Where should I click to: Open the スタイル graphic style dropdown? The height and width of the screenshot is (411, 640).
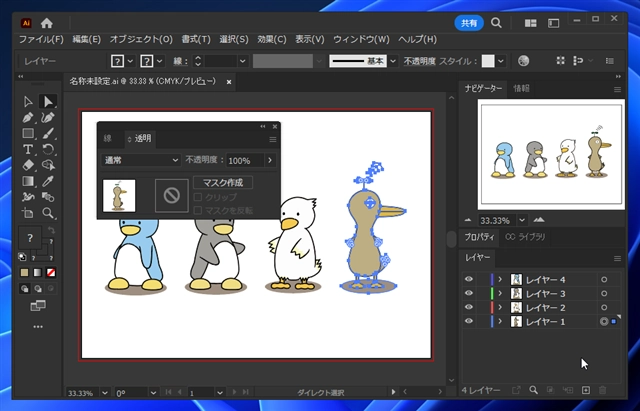pyautogui.click(x=501, y=61)
